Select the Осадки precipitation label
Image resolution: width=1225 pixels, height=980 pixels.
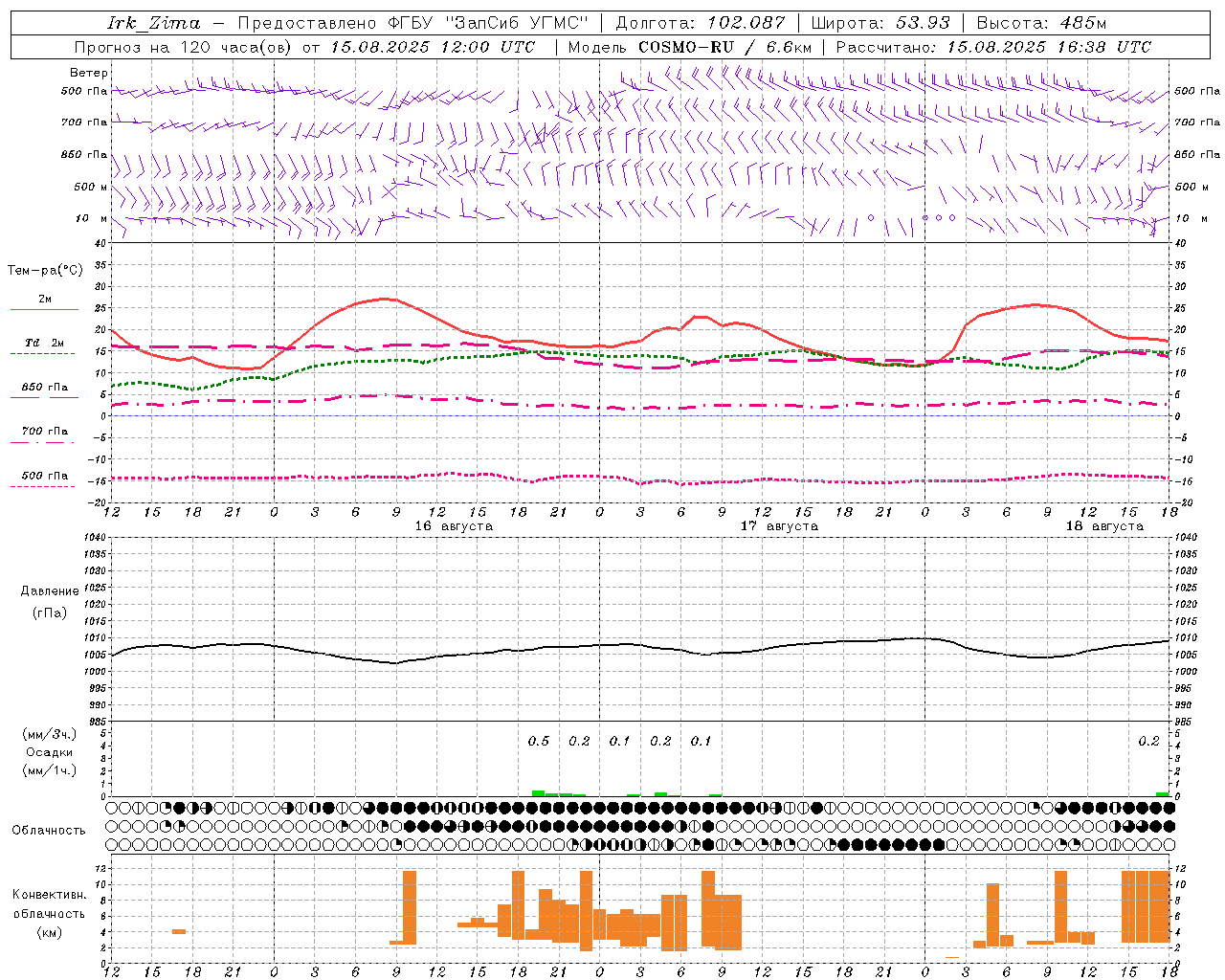click(50, 752)
